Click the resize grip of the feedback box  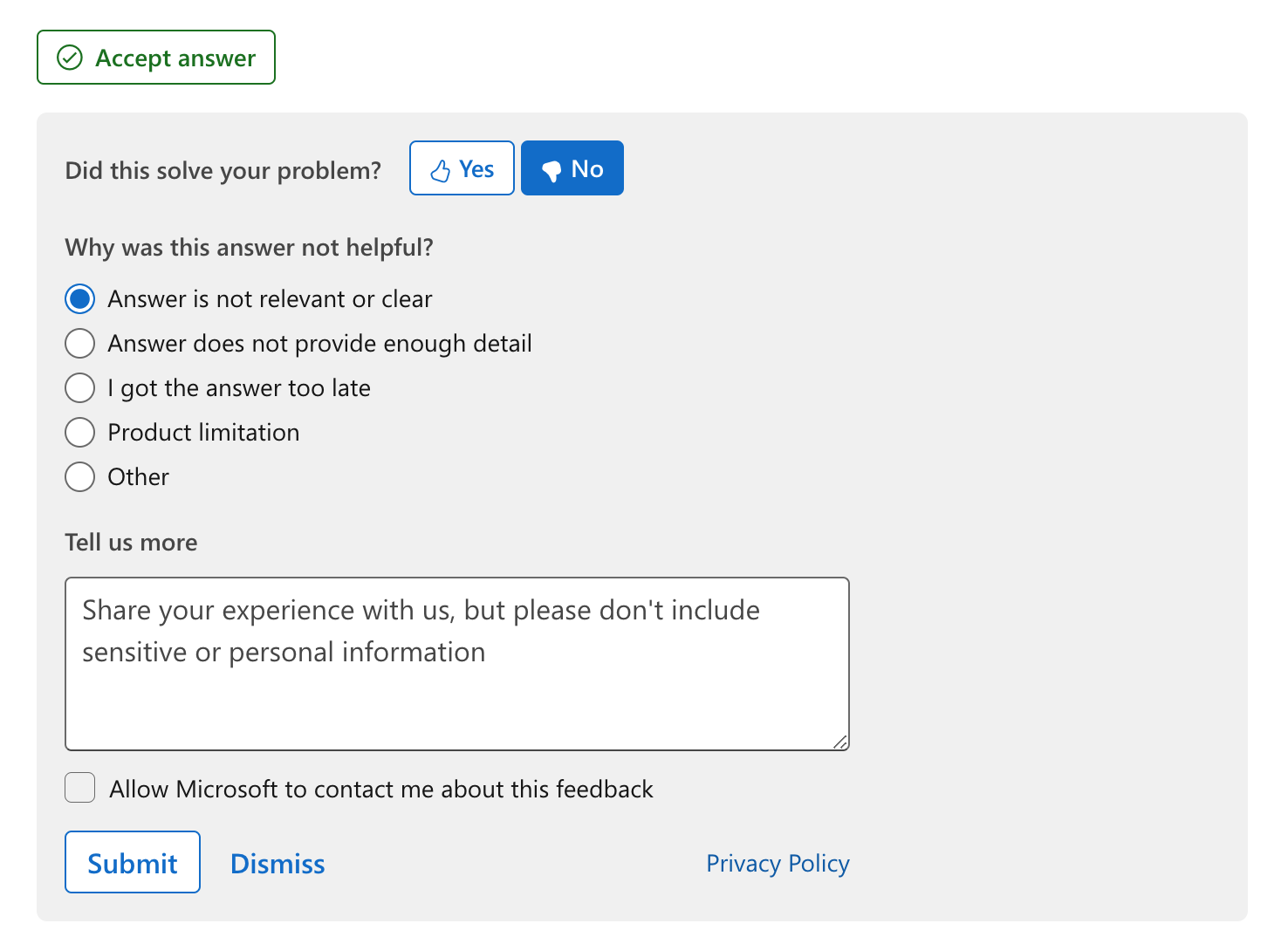[839, 742]
